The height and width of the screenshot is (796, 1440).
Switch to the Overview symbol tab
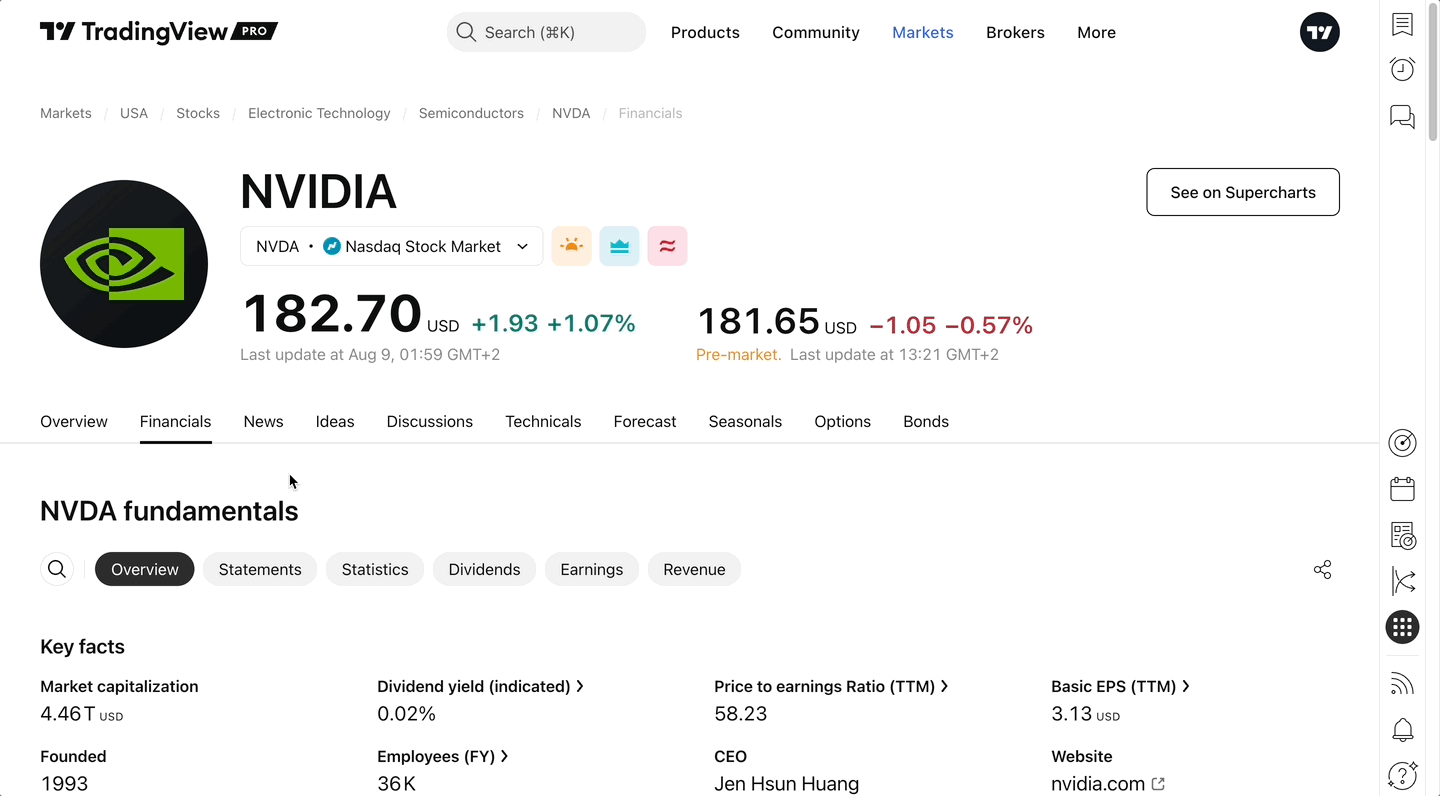[74, 421]
